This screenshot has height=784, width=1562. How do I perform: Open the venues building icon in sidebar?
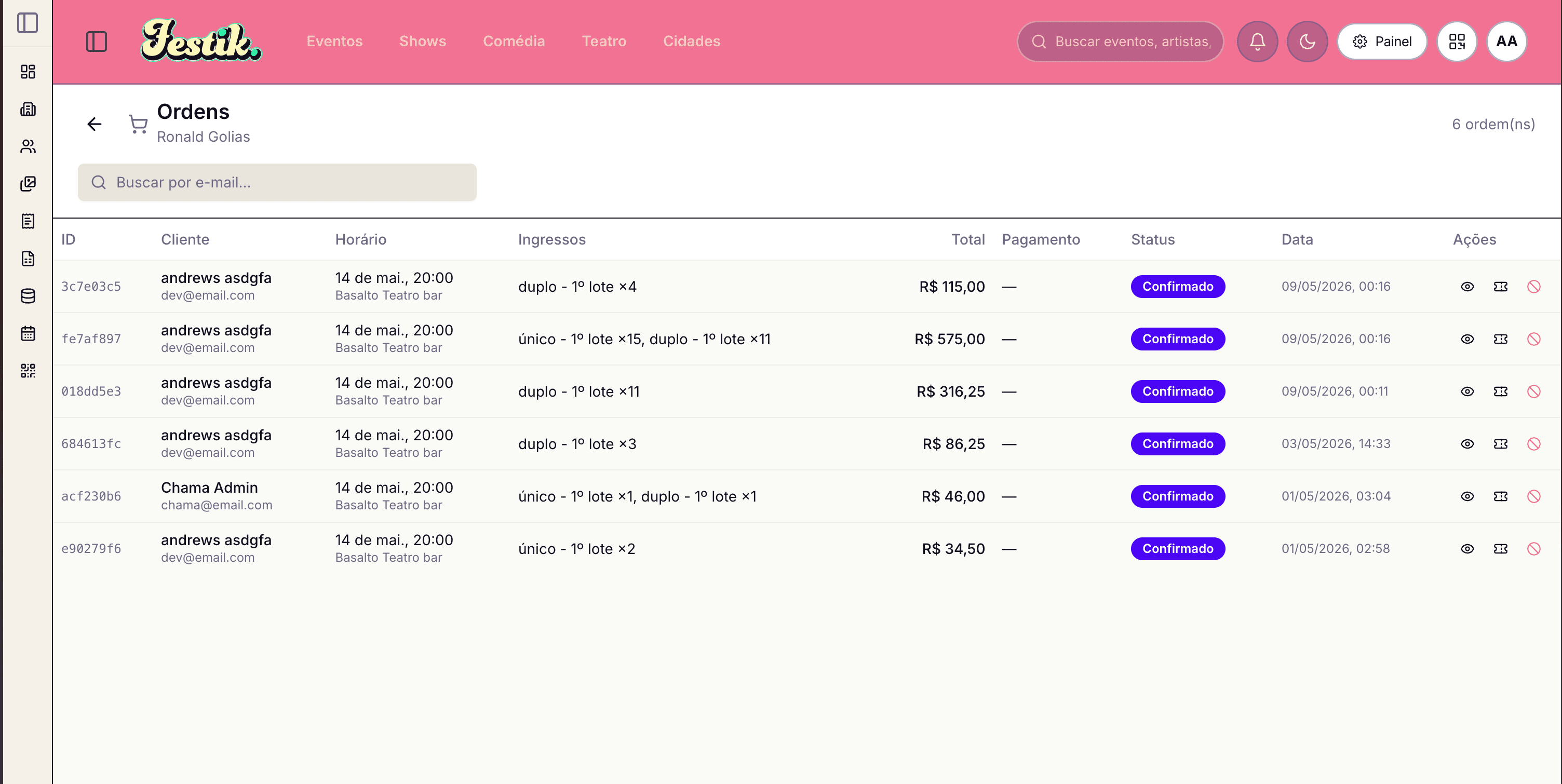click(x=28, y=109)
